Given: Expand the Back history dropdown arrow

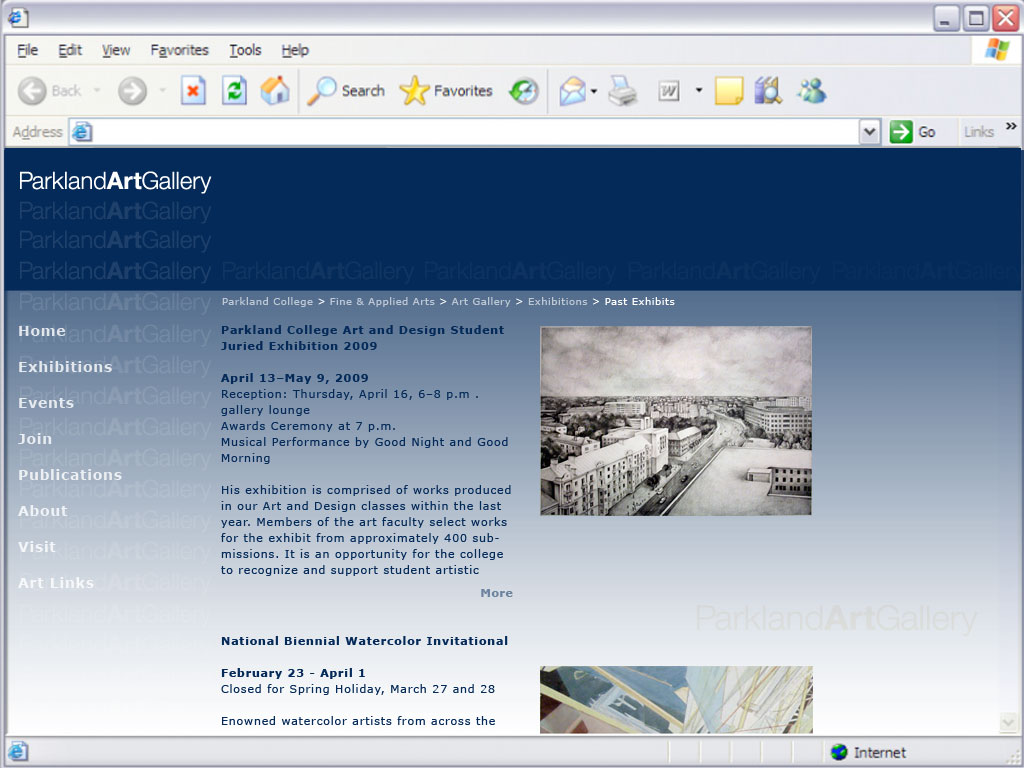Looking at the screenshot, I should tap(97, 91).
